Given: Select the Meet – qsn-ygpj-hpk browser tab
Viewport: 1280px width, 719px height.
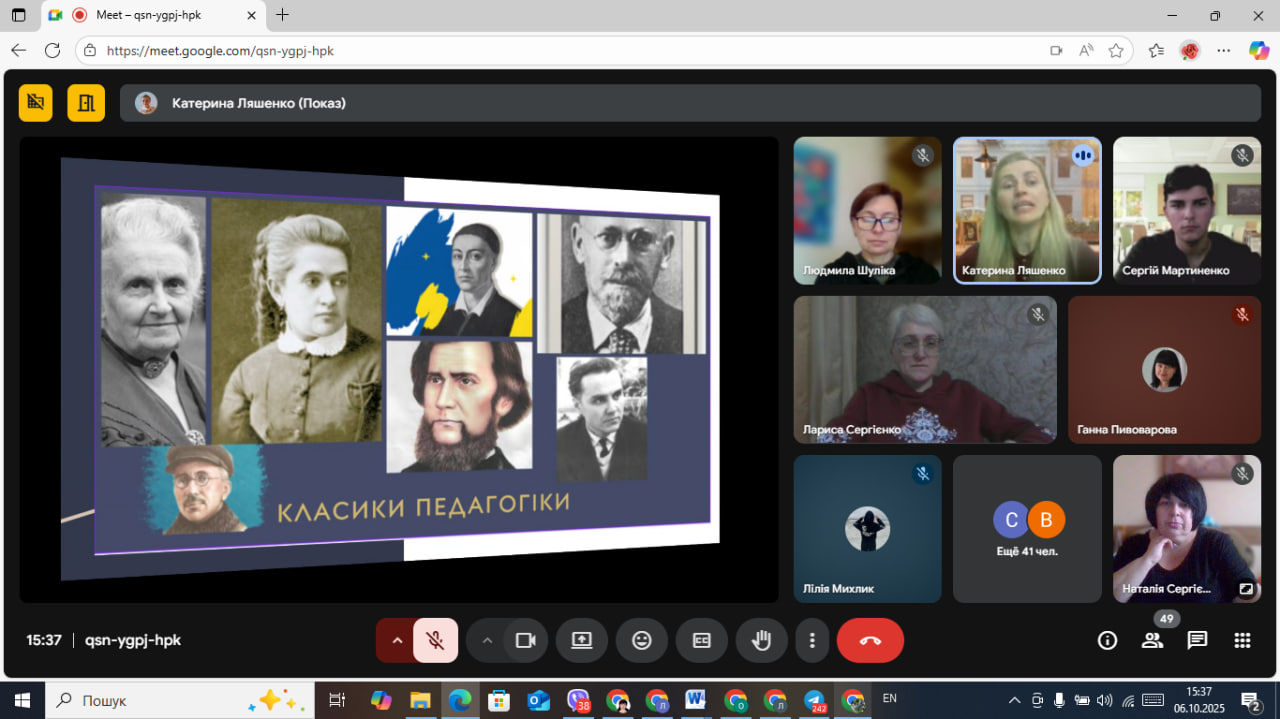Looking at the screenshot, I should [150, 15].
